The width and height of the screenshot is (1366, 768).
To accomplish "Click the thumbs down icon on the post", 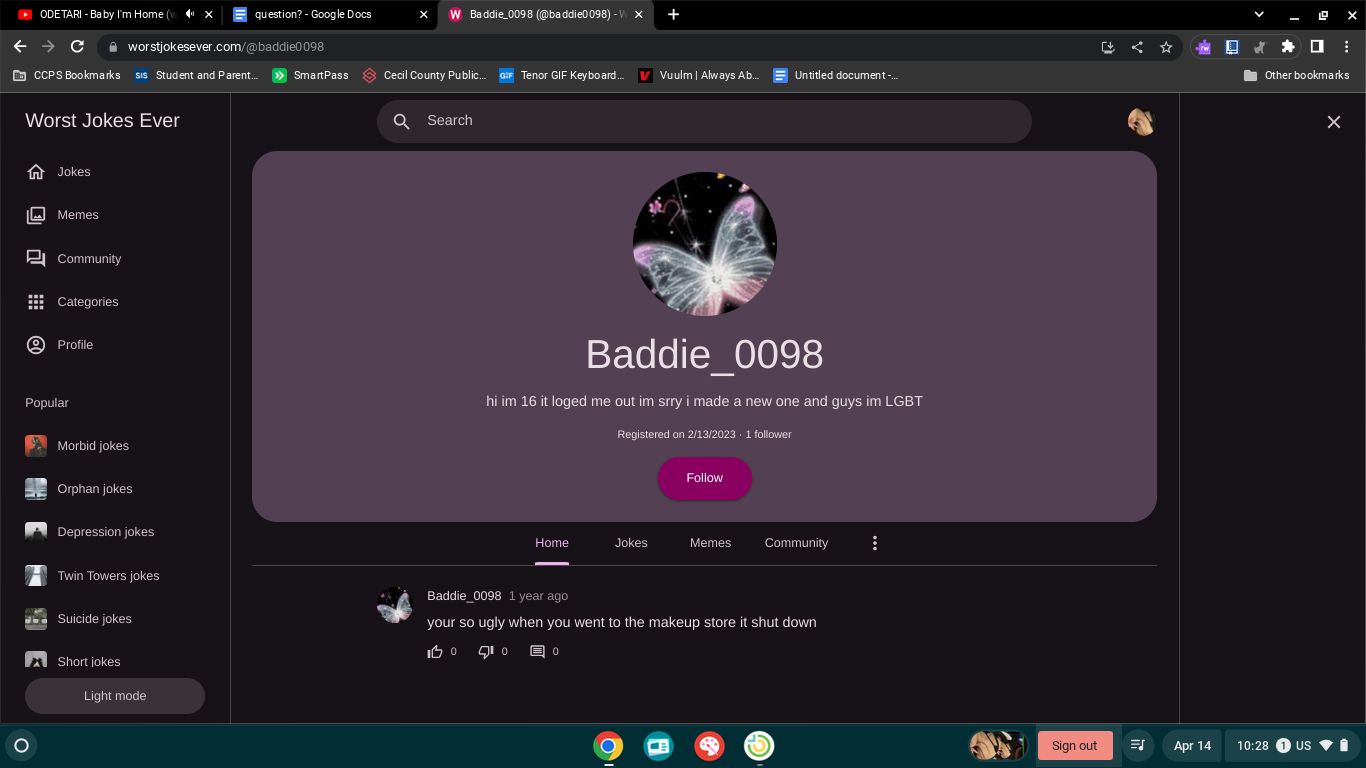I will click(x=486, y=652).
